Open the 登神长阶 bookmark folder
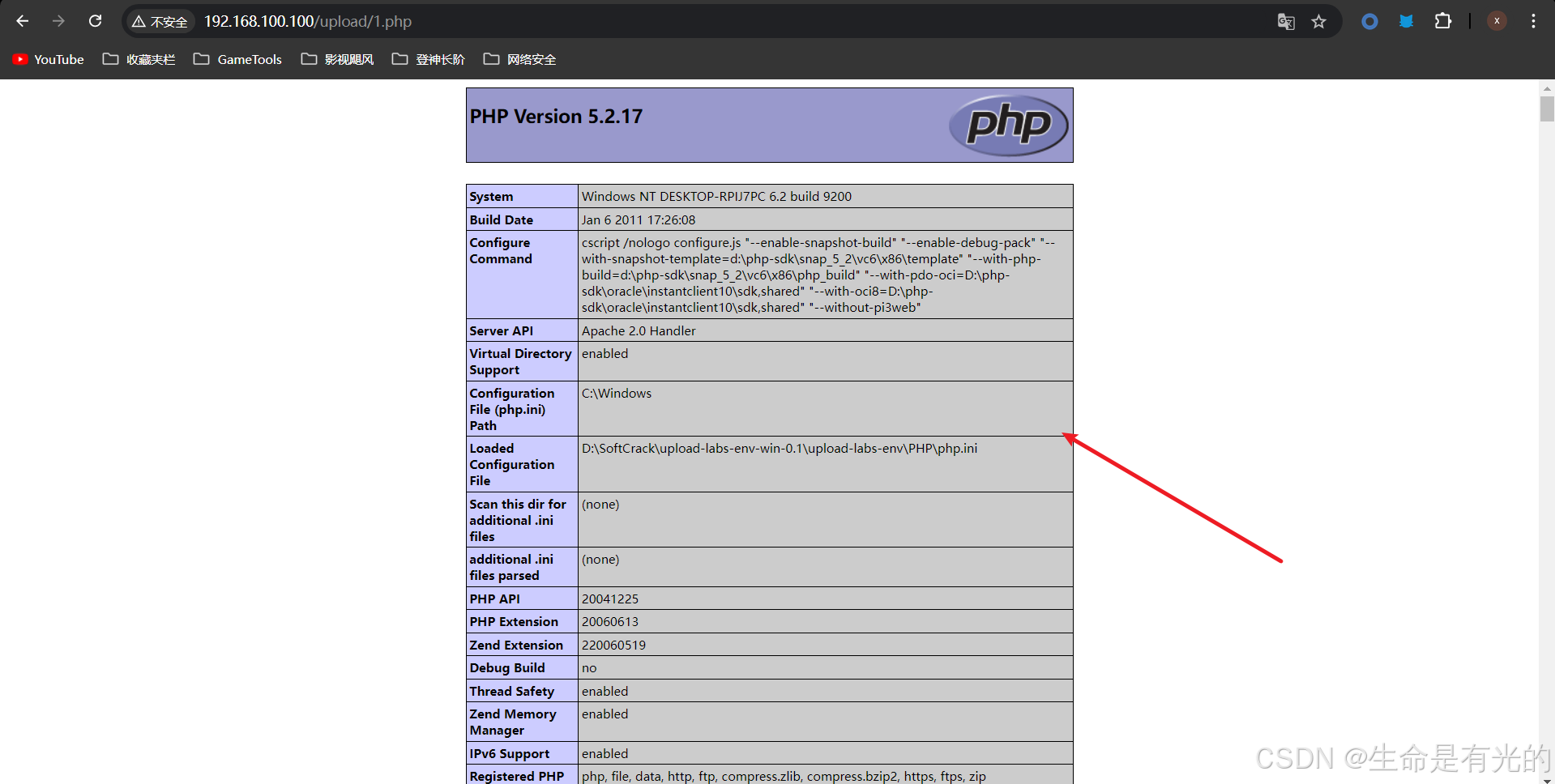 point(428,59)
